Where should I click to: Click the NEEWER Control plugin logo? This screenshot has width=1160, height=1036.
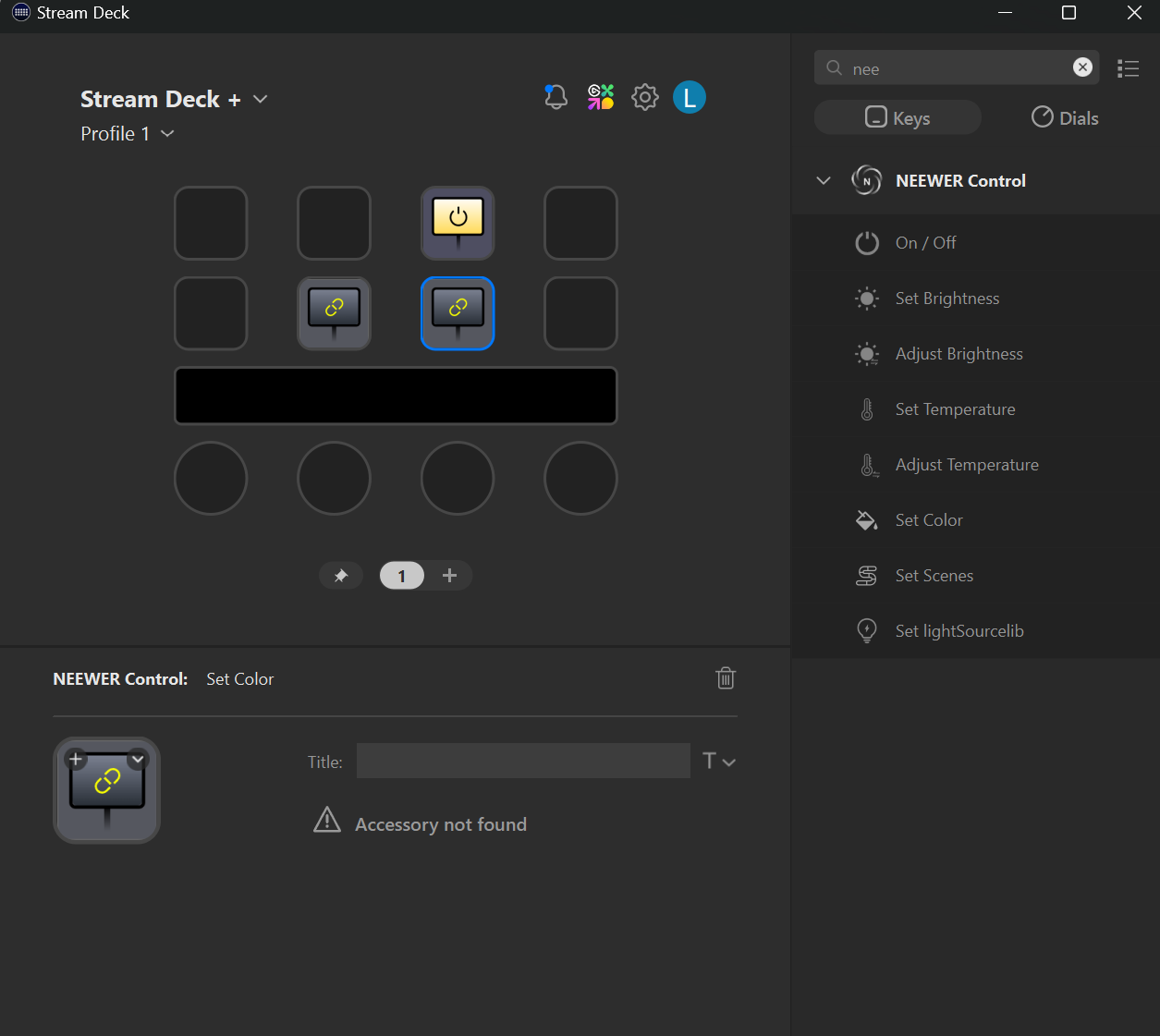pos(866,180)
